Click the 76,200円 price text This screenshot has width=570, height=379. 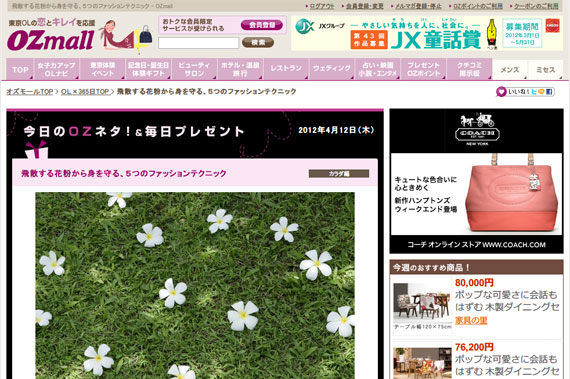pyautogui.click(x=474, y=347)
